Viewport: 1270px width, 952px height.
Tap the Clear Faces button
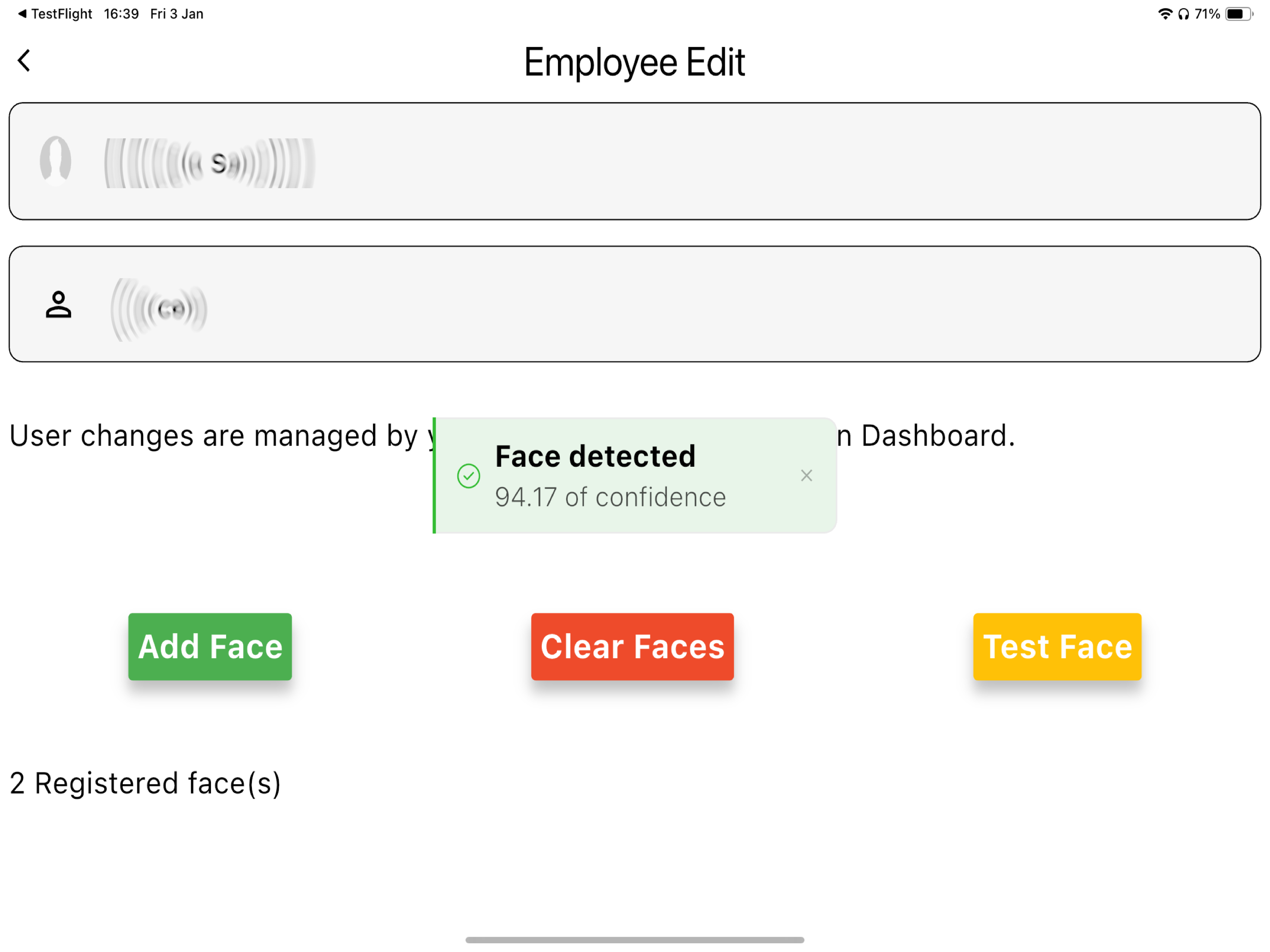click(632, 647)
